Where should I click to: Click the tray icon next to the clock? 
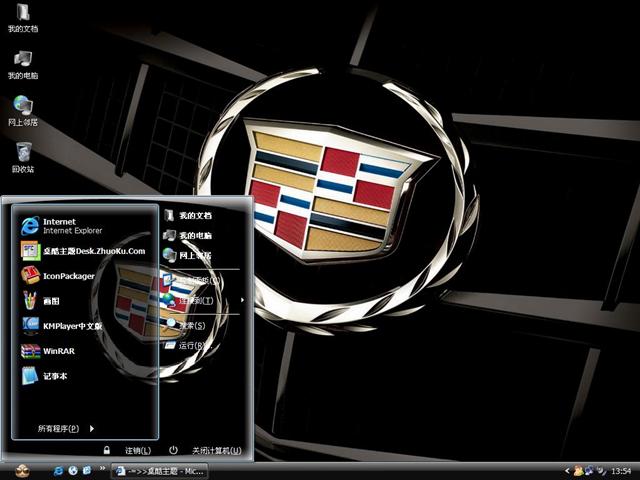click(x=602, y=471)
